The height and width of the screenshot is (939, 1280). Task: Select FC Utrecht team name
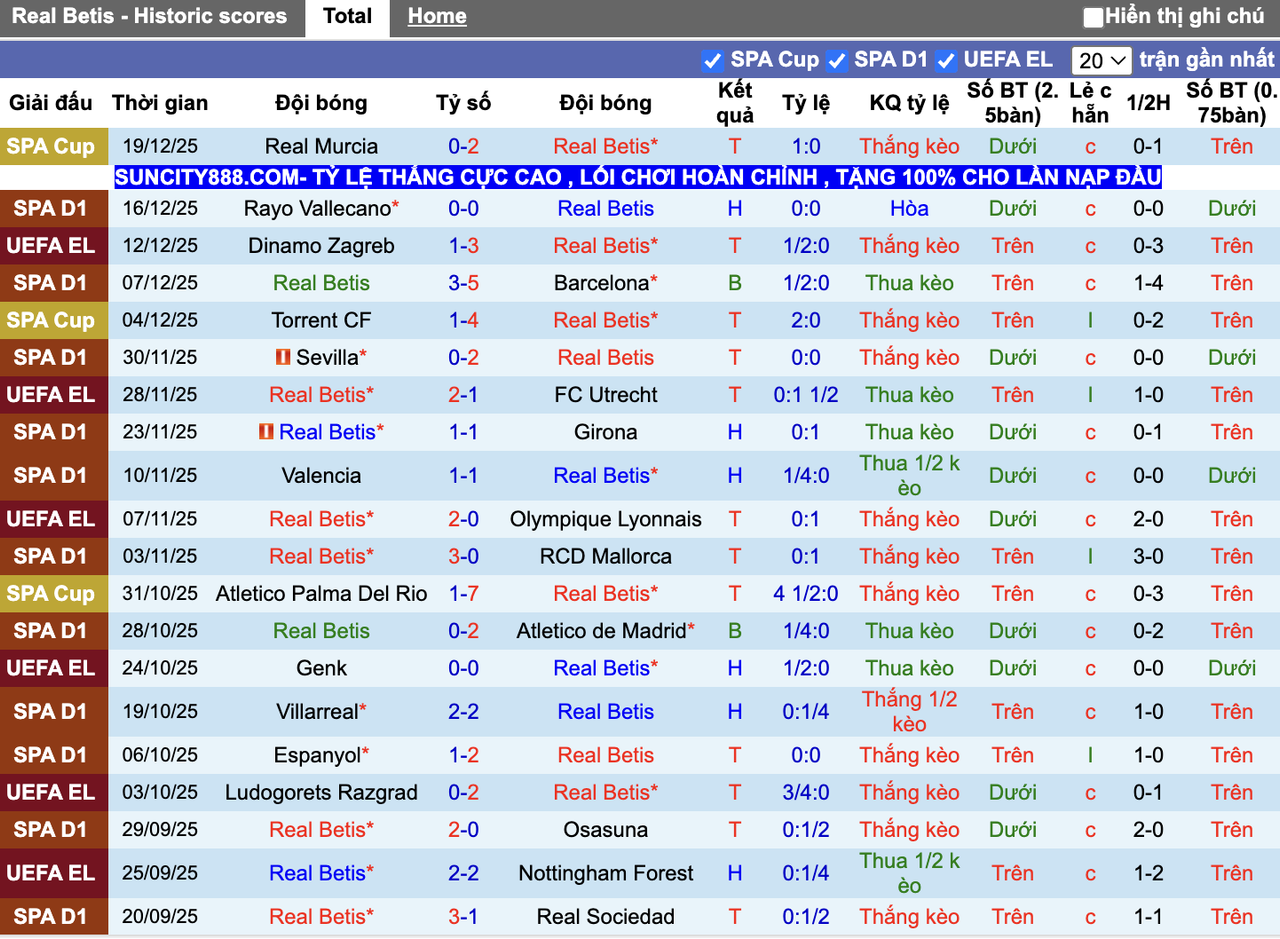(606, 395)
